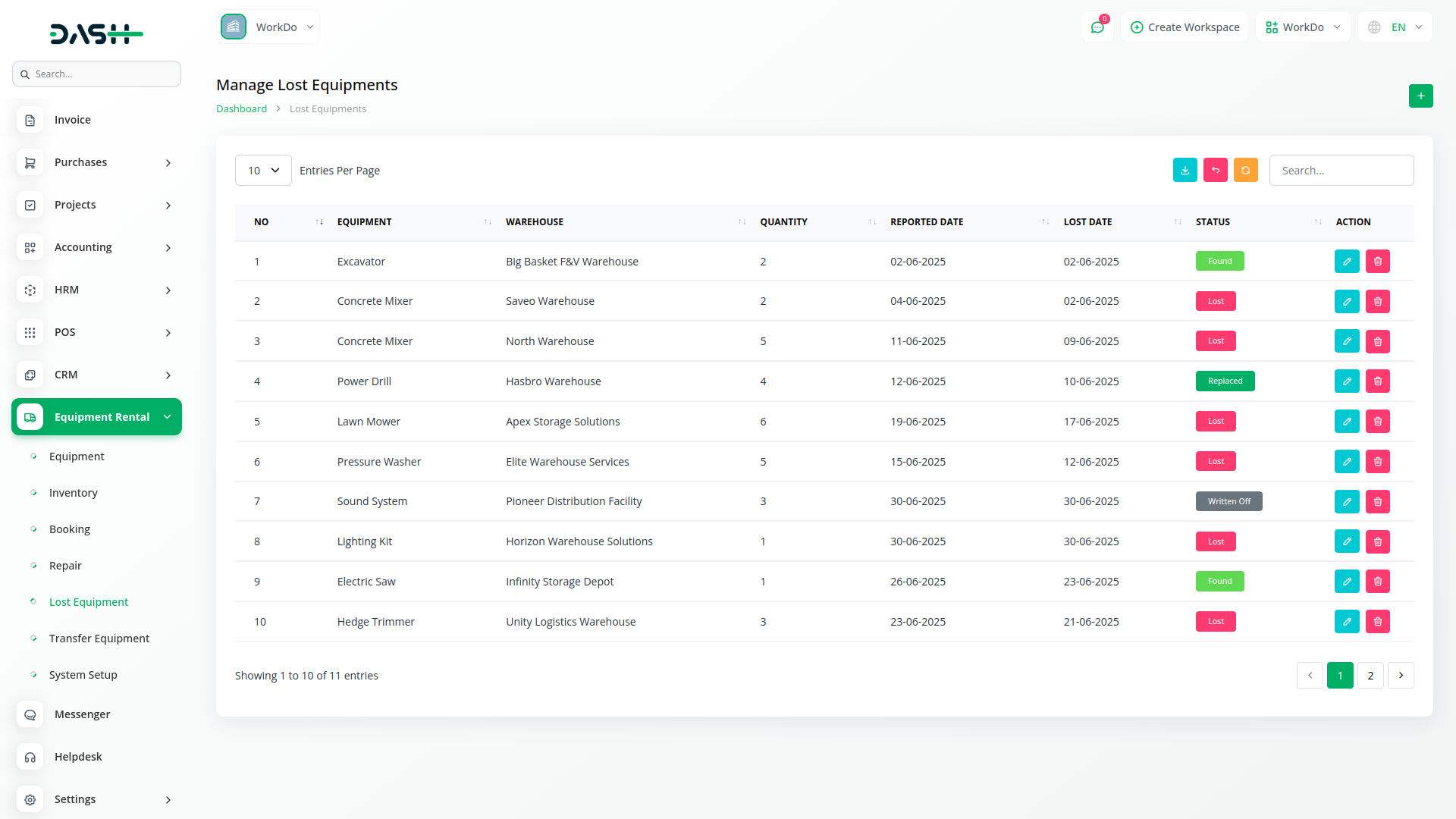Image resolution: width=1456 pixels, height=819 pixels.
Task: Click the Create Workspace button
Action: pos(1185,27)
